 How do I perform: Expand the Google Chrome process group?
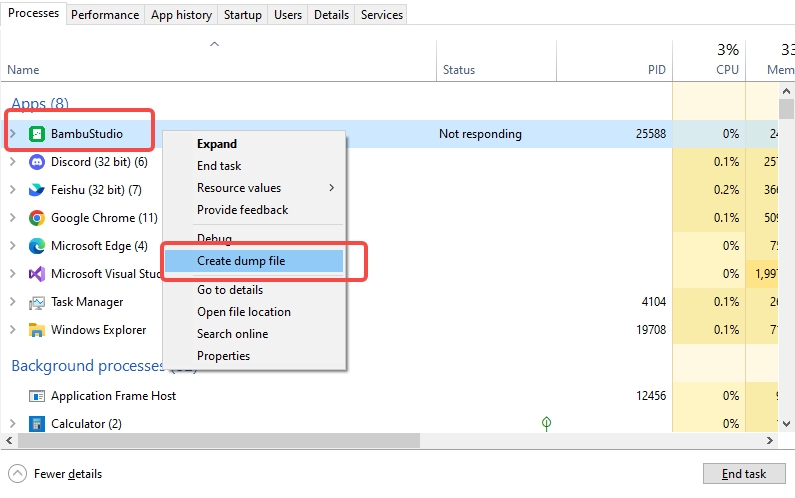[x=13, y=218]
